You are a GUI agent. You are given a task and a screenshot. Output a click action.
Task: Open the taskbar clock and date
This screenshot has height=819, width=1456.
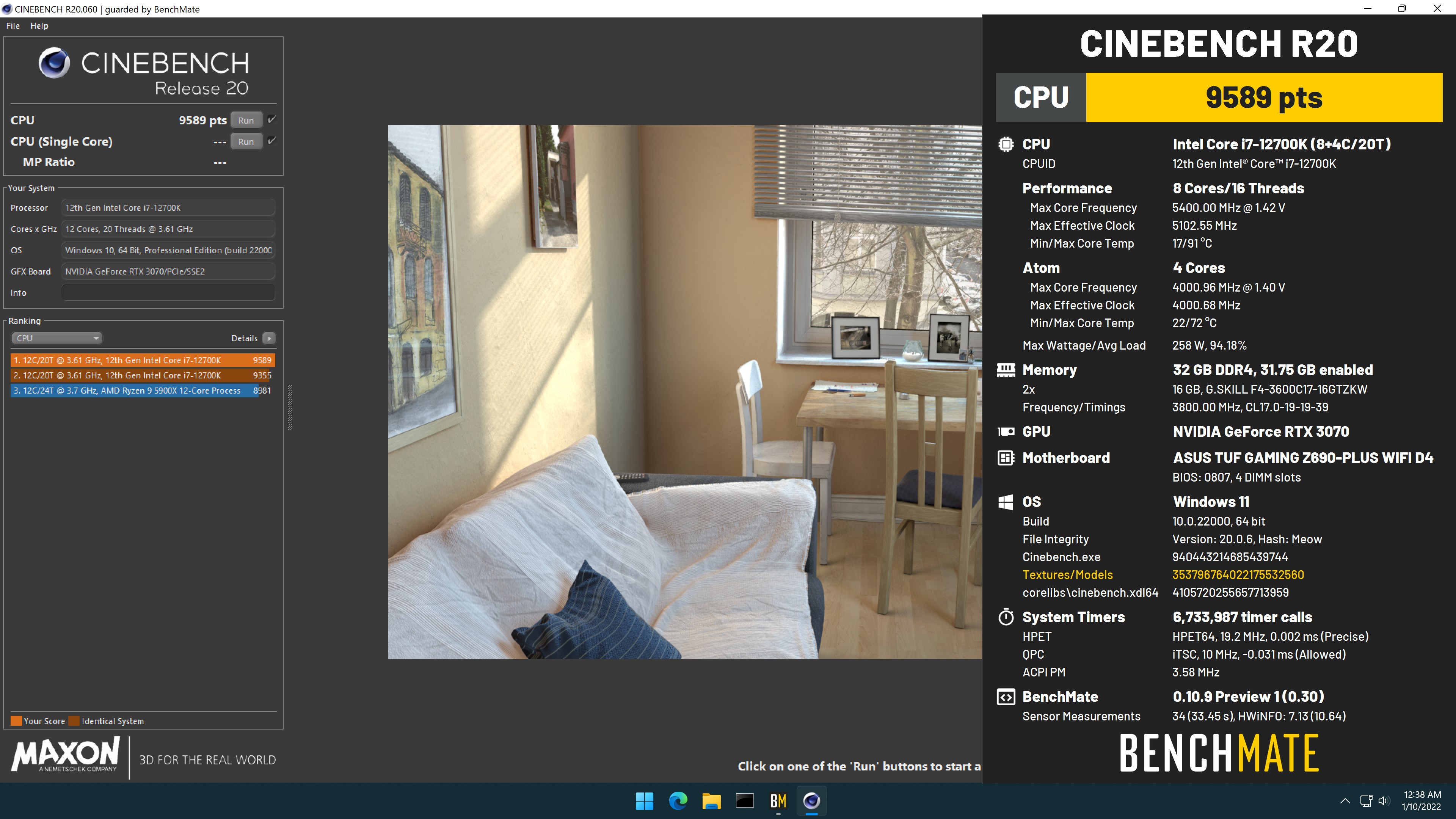1421,800
